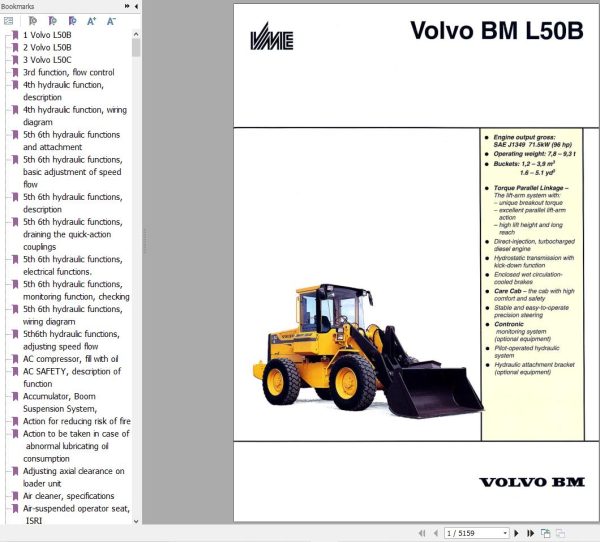Open '5th 6th hydraulic functions, description' bookmark

(x=73, y=203)
